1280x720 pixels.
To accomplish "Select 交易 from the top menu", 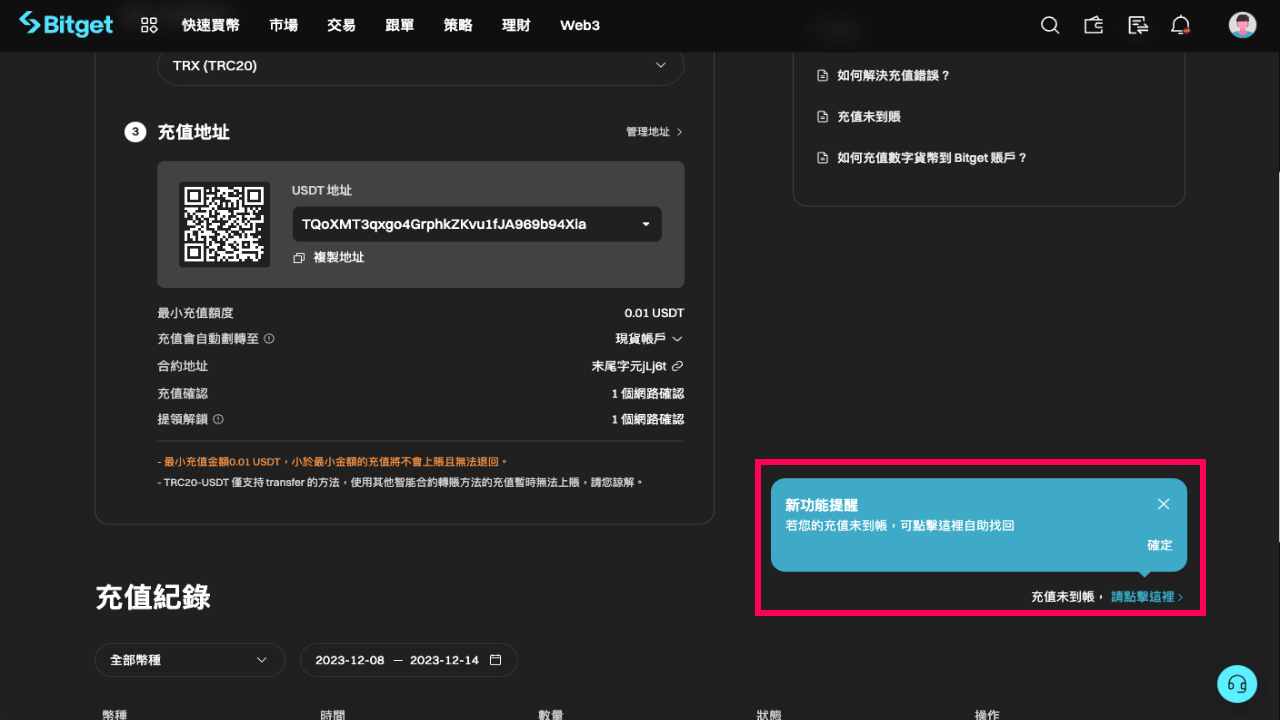I will point(341,25).
